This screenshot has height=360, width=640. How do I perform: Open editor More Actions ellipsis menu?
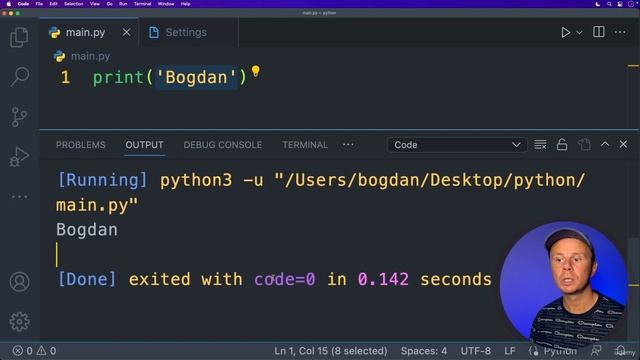pos(620,32)
